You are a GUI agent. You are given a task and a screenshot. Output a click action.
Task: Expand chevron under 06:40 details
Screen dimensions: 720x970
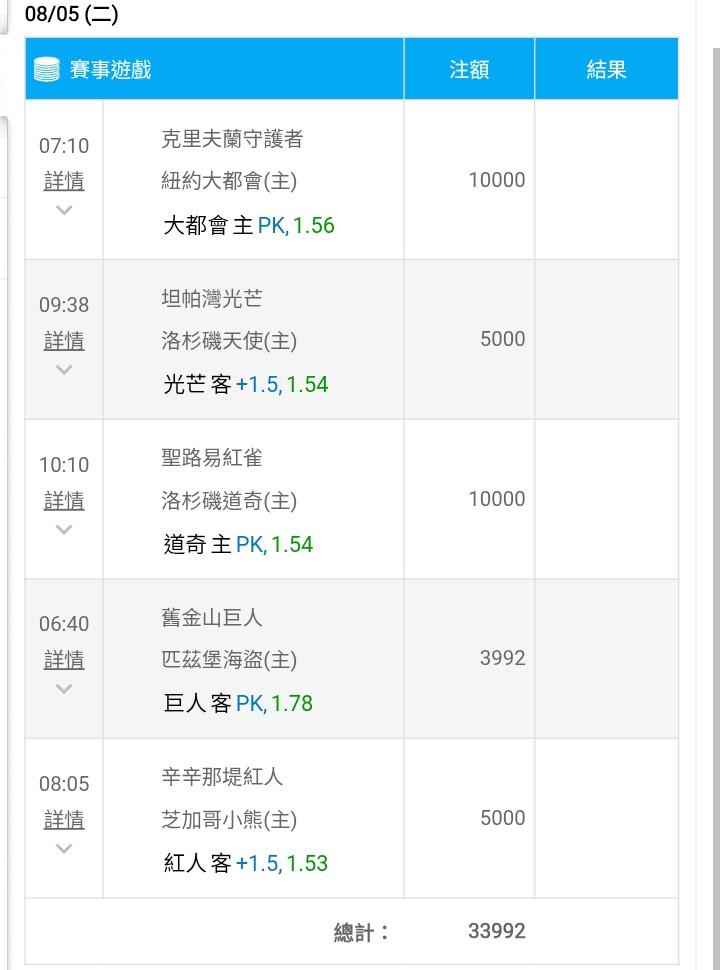point(64,689)
